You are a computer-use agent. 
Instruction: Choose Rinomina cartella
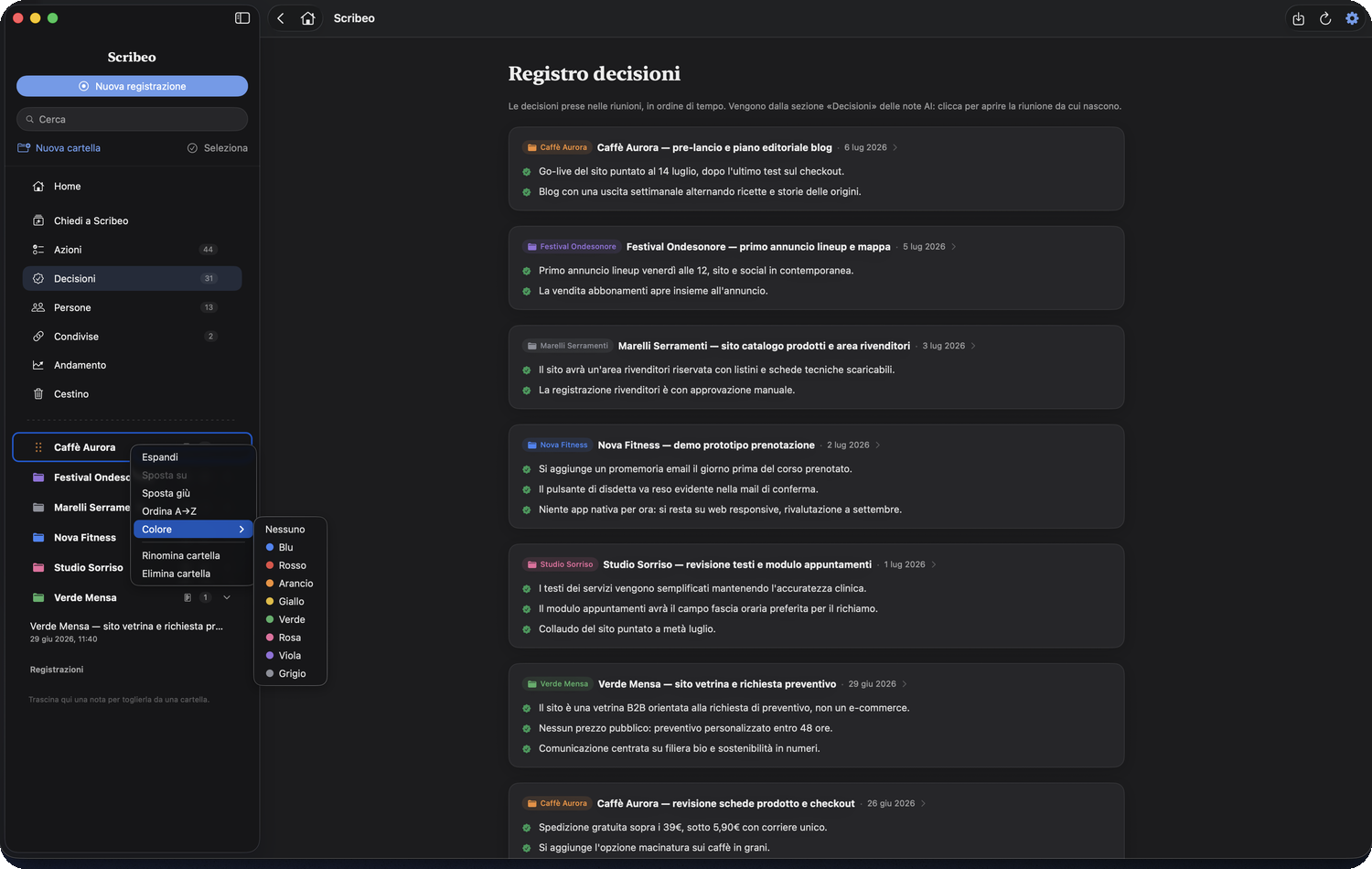click(x=193, y=556)
